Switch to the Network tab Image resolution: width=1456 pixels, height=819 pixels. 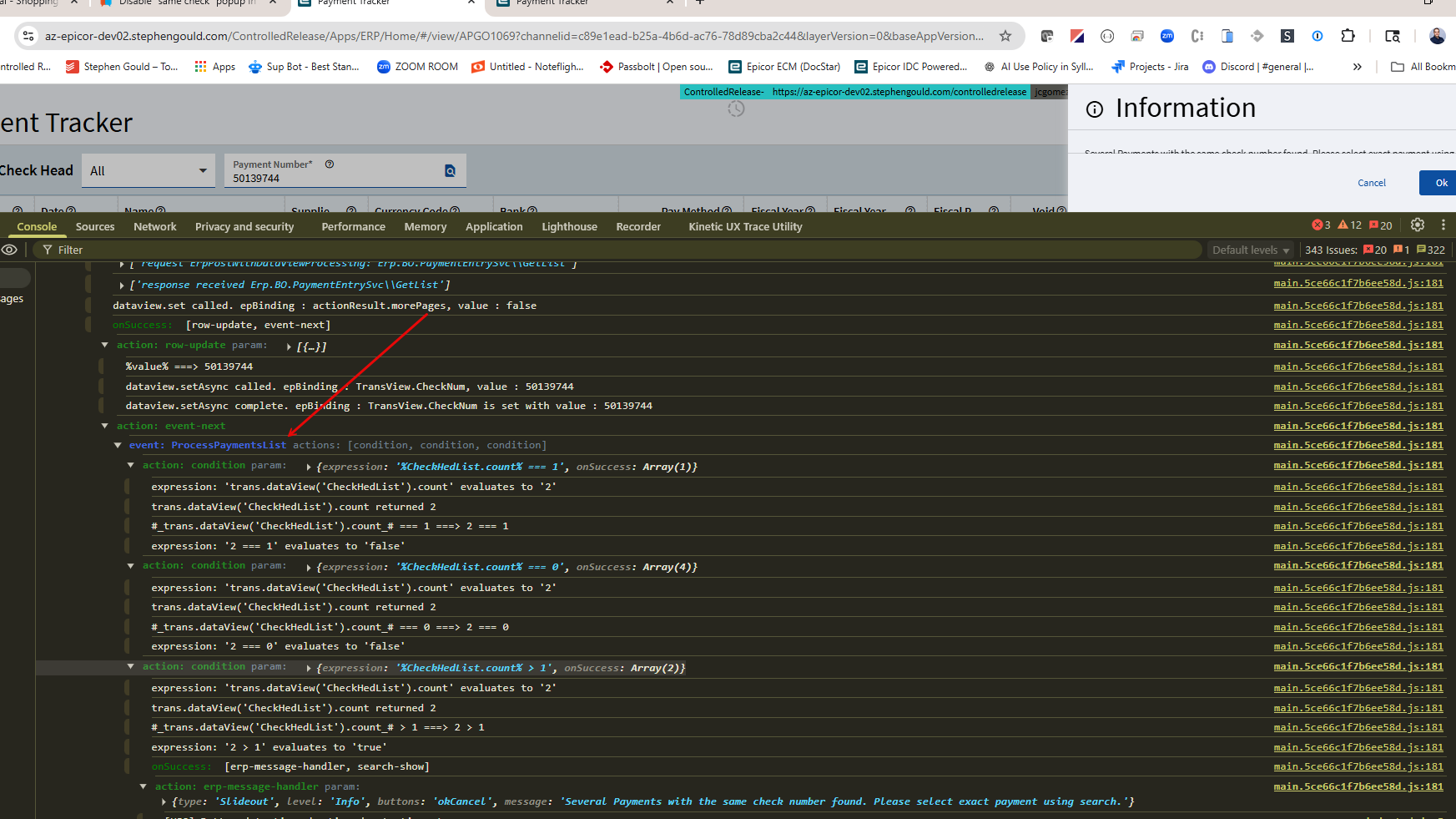(x=154, y=226)
